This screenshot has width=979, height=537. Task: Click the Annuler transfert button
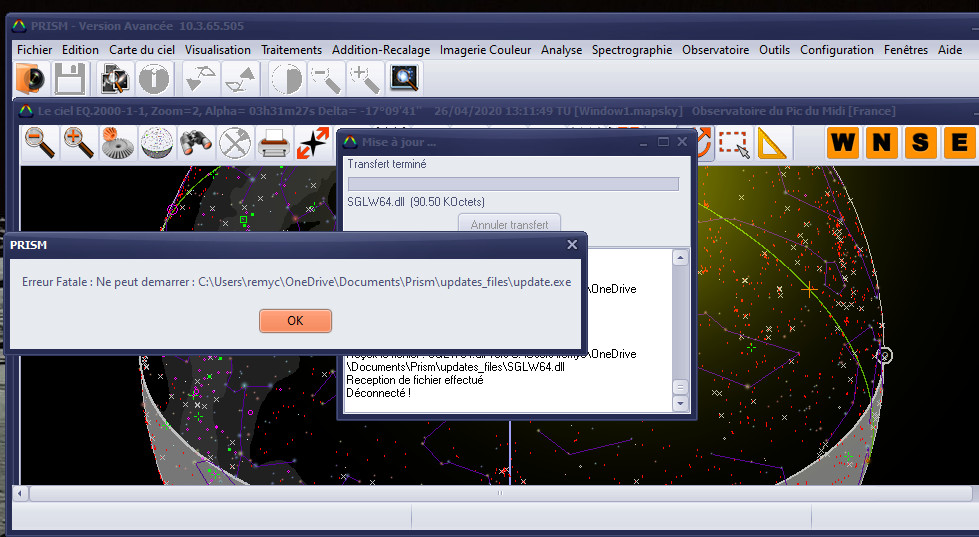coord(510,225)
